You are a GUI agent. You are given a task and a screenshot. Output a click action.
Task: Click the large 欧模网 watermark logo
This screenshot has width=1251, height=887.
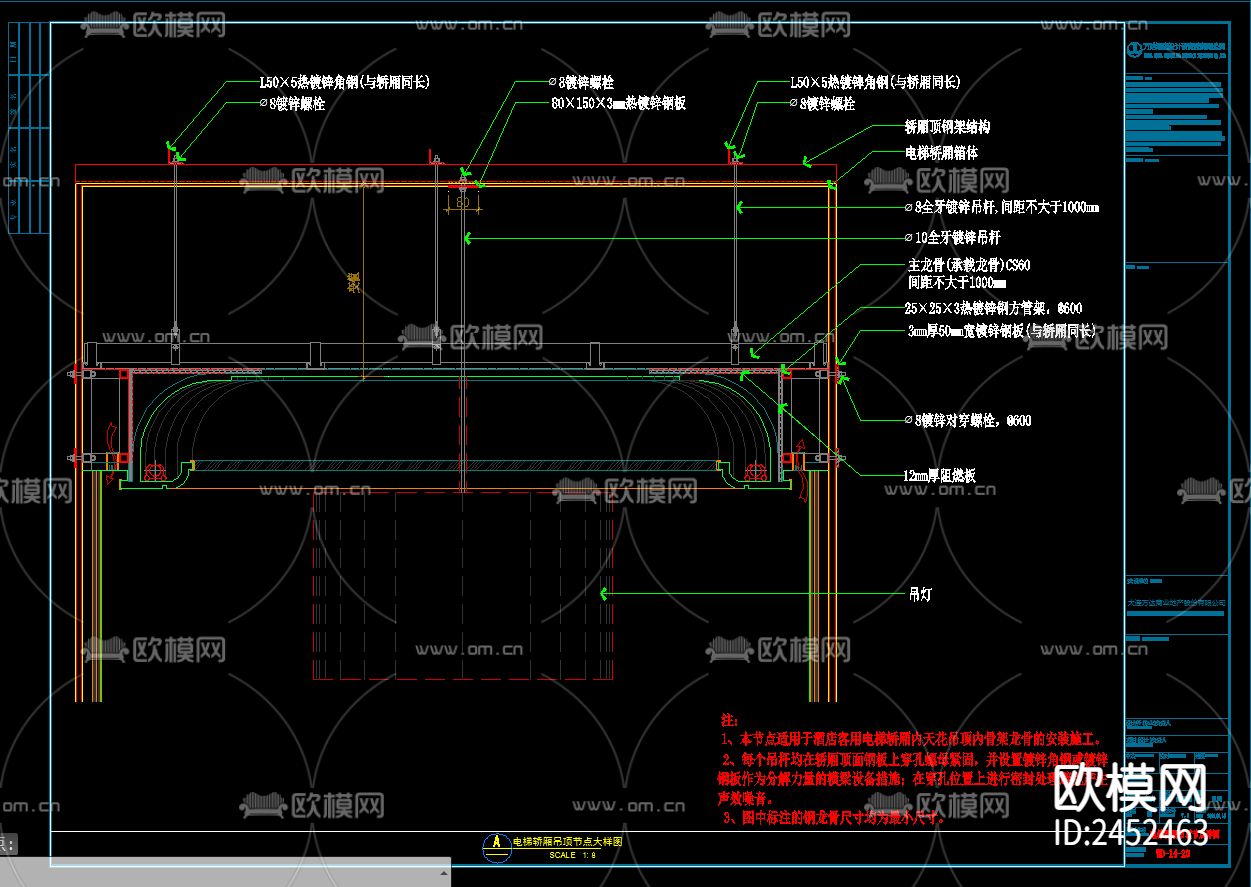1131,790
